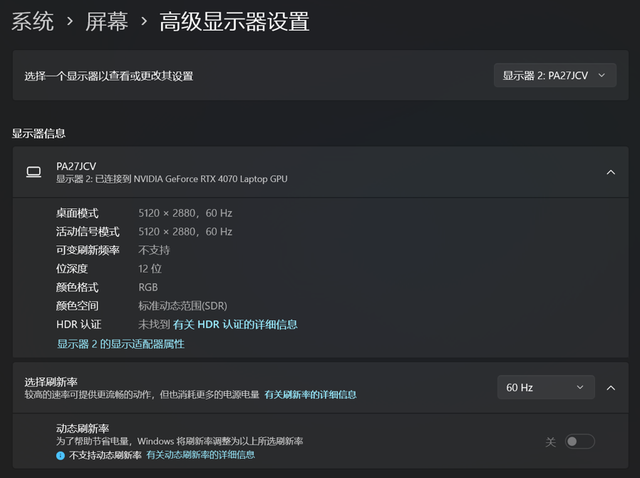Open 有关刷新率的详细信息 link
Image resolution: width=640 pixels, height=478 pixels.
(310, 395)
